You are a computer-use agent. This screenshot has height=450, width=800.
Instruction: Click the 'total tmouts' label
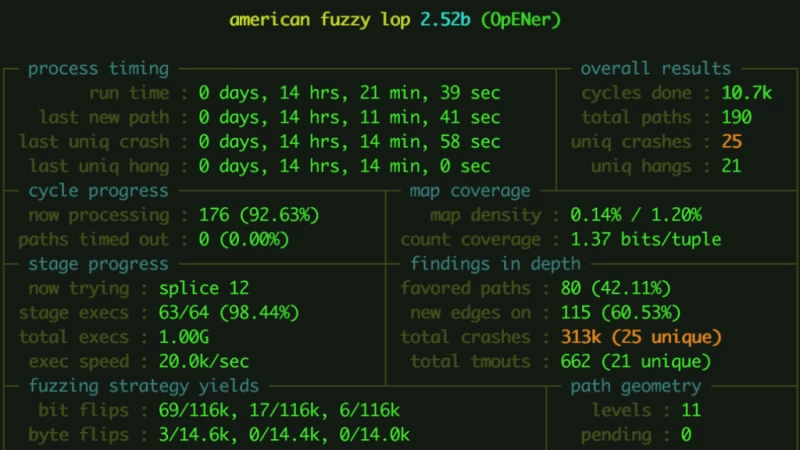(x=470, y=362)
